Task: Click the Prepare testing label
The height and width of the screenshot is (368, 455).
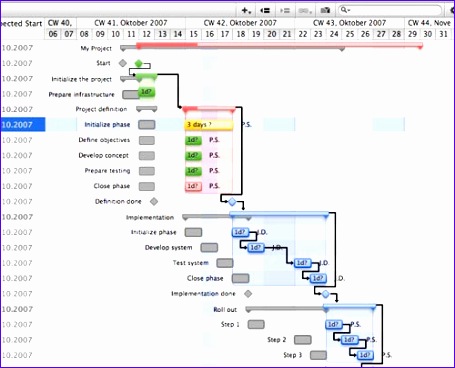Action: point(107,171)
